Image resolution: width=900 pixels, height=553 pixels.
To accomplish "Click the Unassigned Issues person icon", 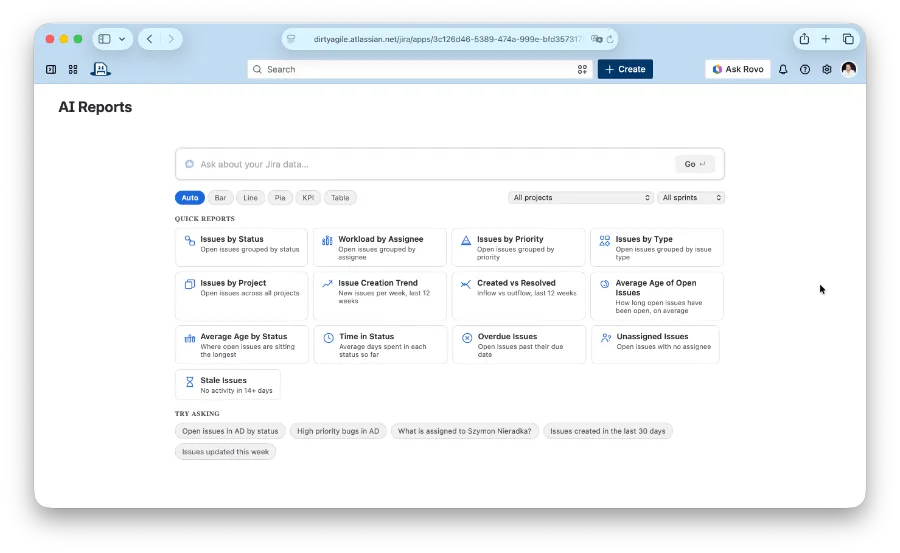I will pos(606,338).
